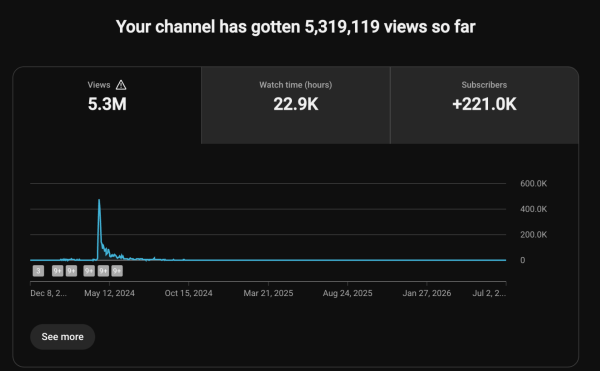600x371 pixels.
Task: Click the second 9+ video marker in the row
Action: (x=71, y=271)
